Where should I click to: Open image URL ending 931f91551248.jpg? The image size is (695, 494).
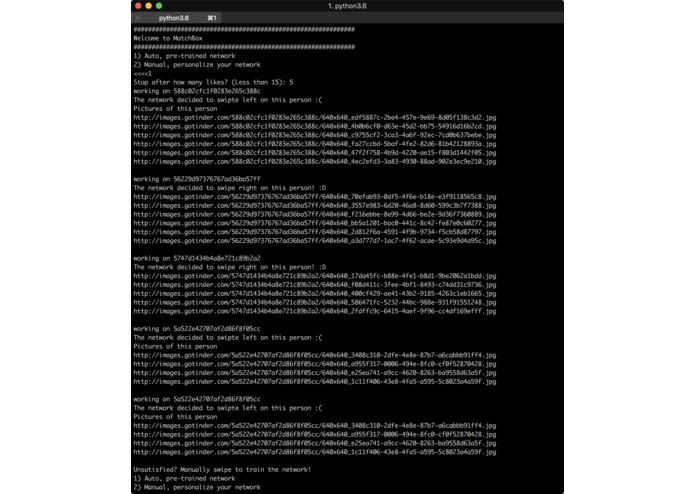point(315,303)
